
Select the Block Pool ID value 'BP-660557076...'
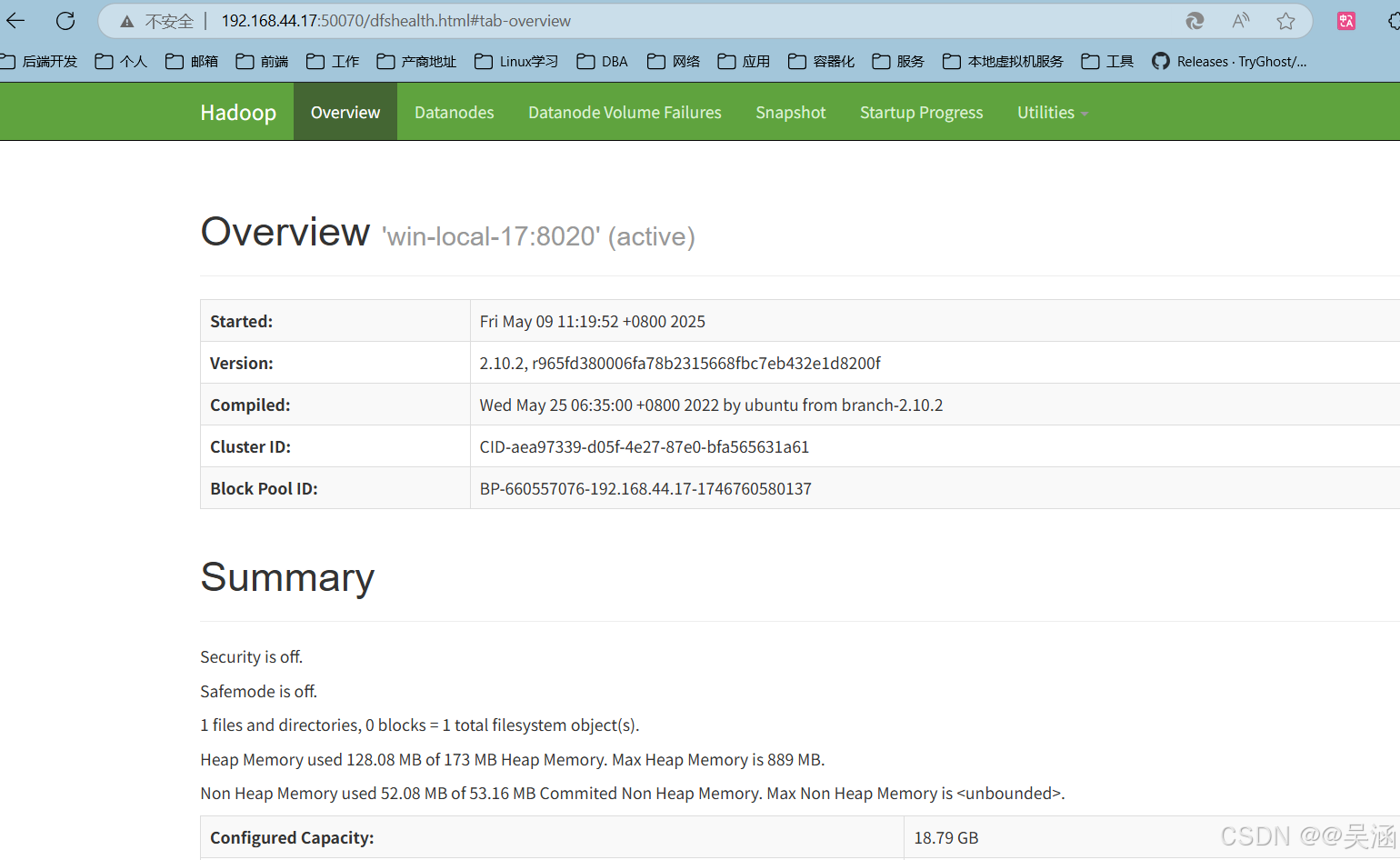[645, 489]
